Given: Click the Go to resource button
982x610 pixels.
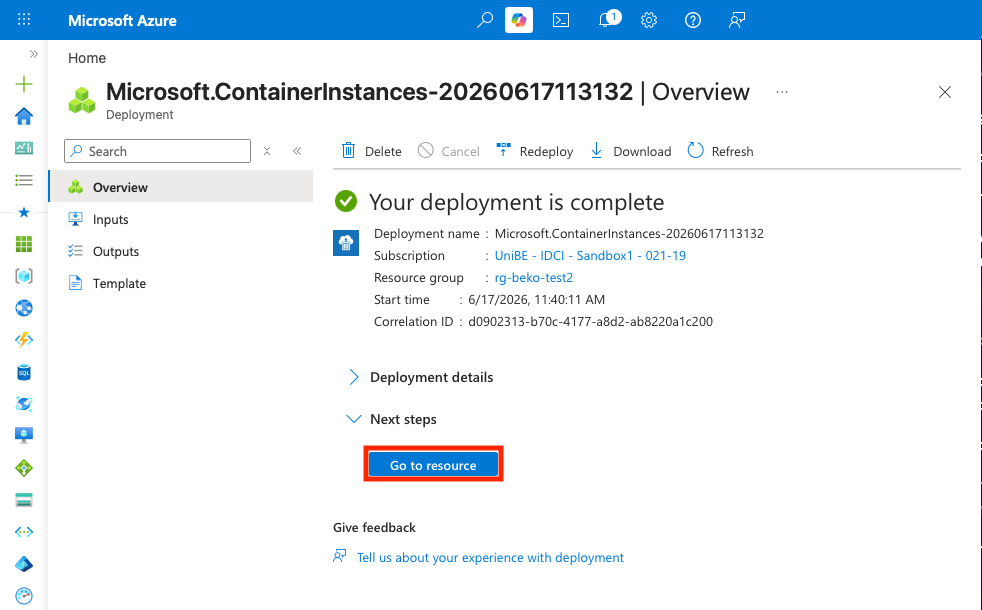Looking at the screenshot, I should coord(433,465).
